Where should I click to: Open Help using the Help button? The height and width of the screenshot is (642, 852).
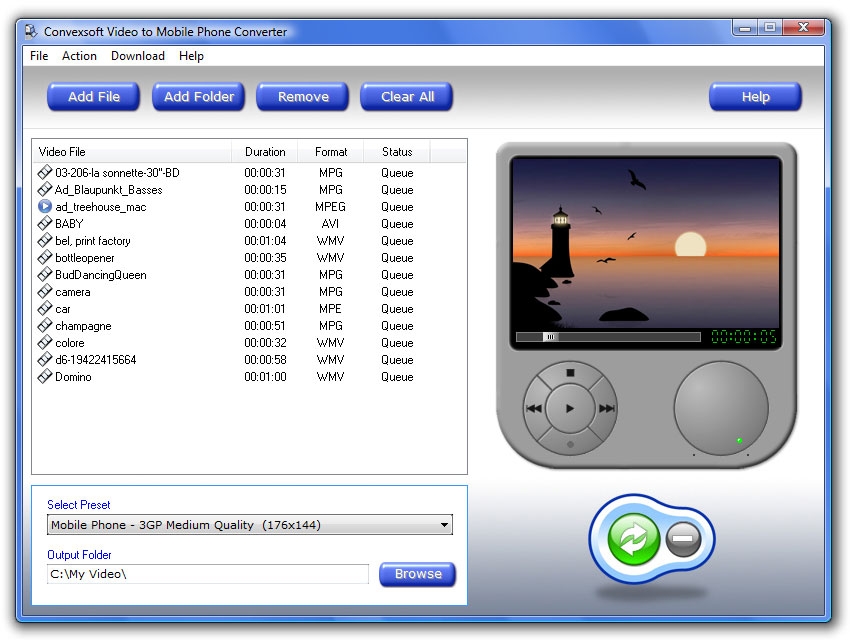point(755,96)
